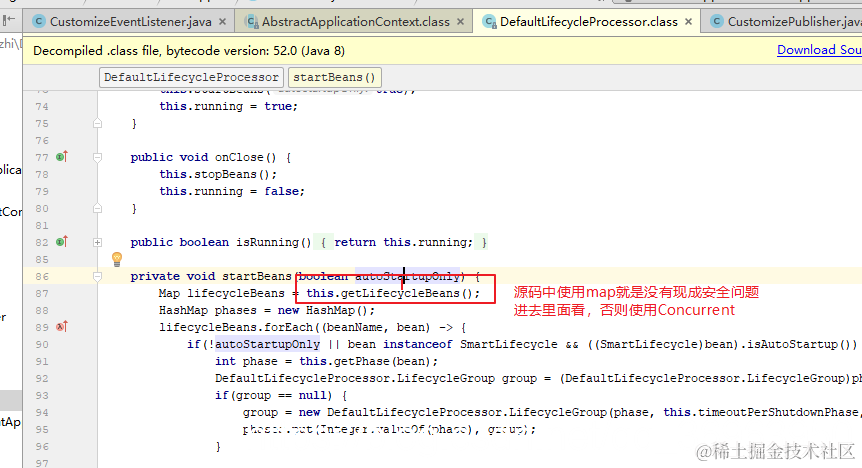The height and width of the screenshot is (468, 862).
Task: Click 'return this.running;' in isRunning
Action: click(404, 242)
